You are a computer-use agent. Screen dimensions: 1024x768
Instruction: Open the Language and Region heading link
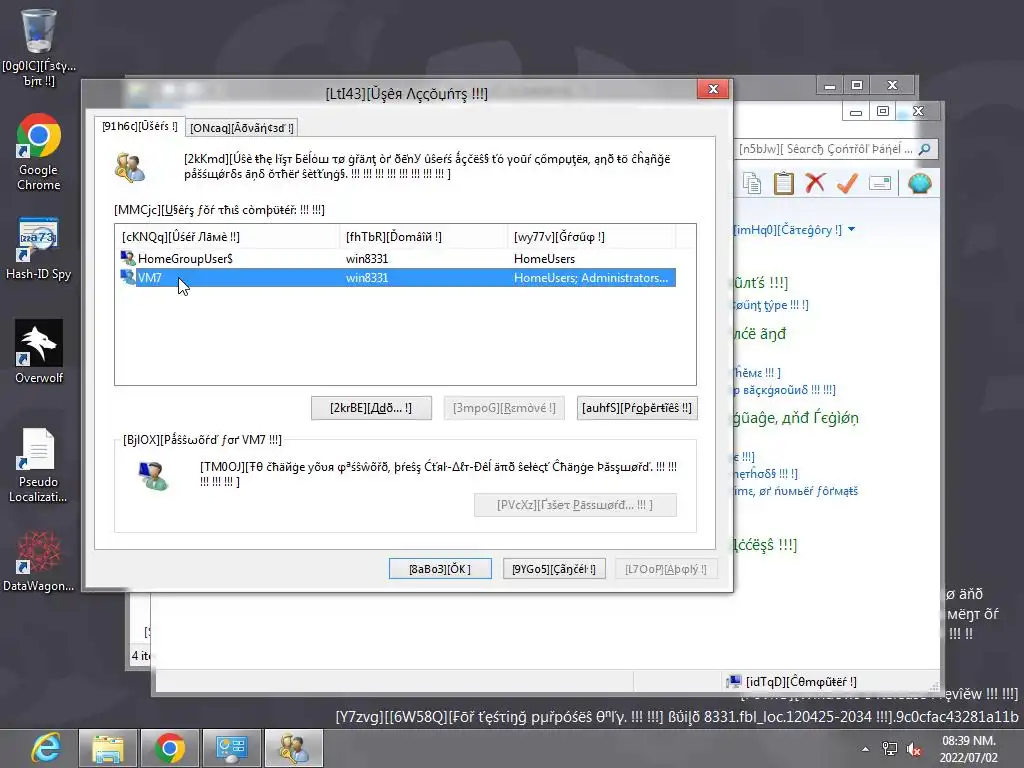pos(796,417)
